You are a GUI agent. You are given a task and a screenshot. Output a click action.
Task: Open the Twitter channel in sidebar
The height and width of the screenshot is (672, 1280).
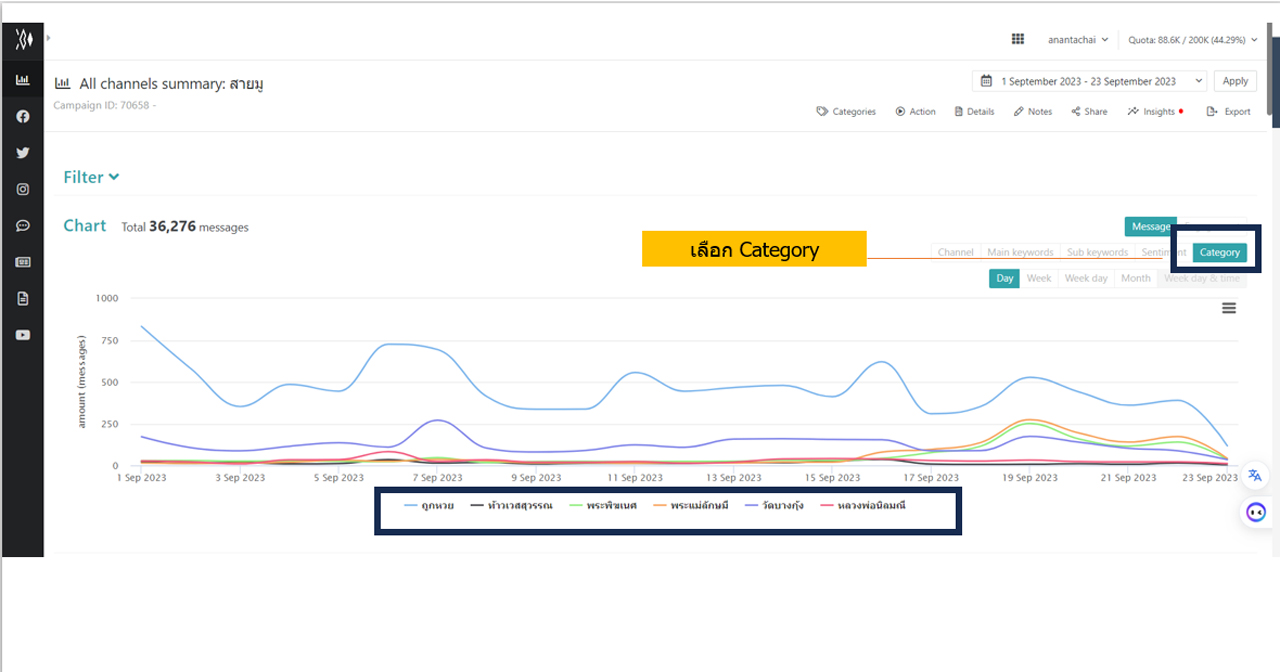point(22,153)
